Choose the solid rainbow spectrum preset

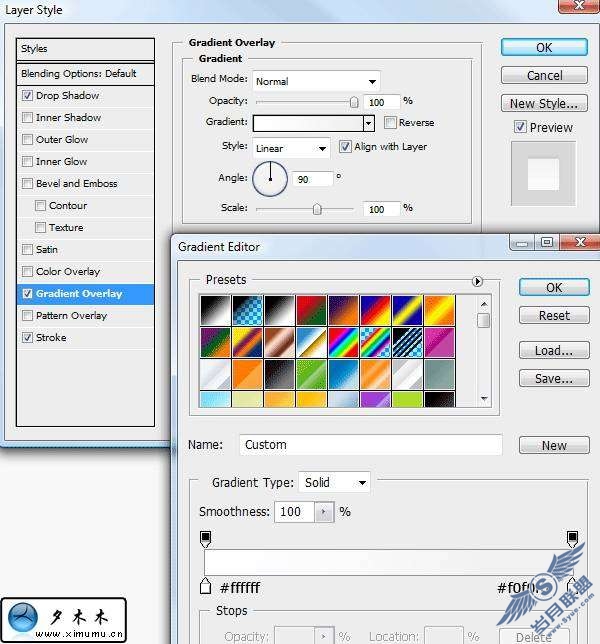(343, 342)
